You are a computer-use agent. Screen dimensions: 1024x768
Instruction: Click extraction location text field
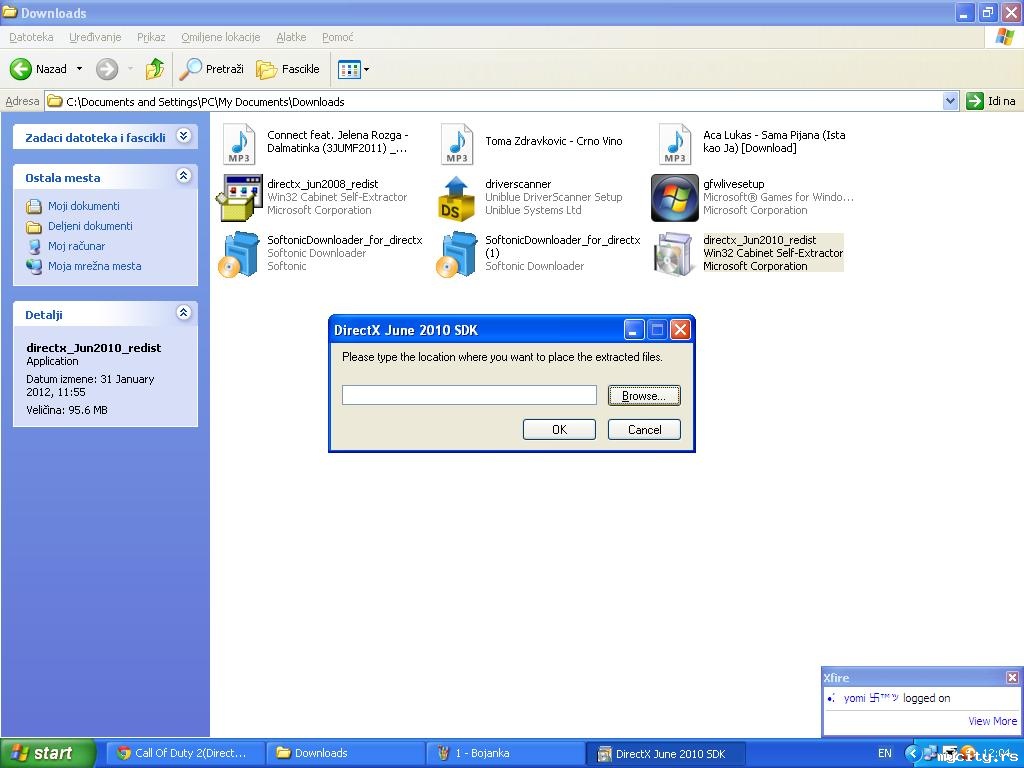point(470,395)
